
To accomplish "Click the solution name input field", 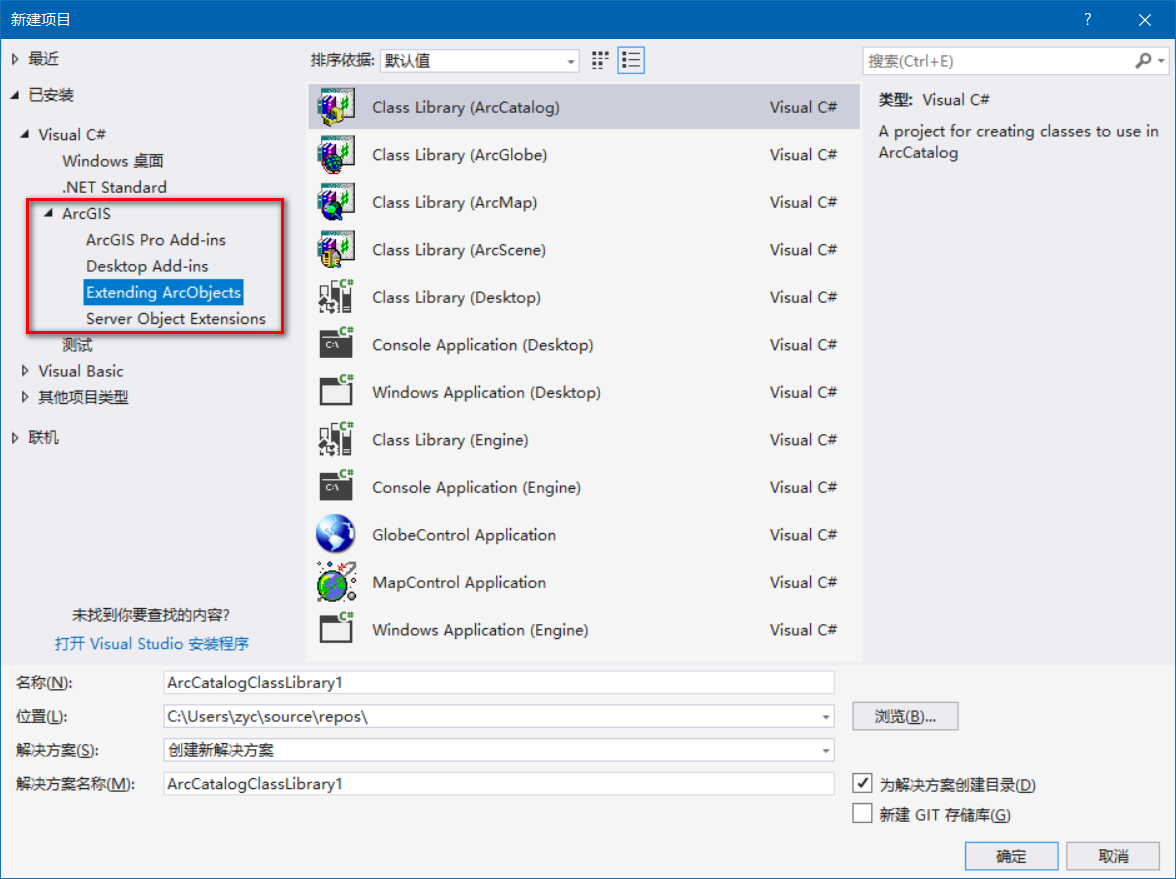I will 499,784.
